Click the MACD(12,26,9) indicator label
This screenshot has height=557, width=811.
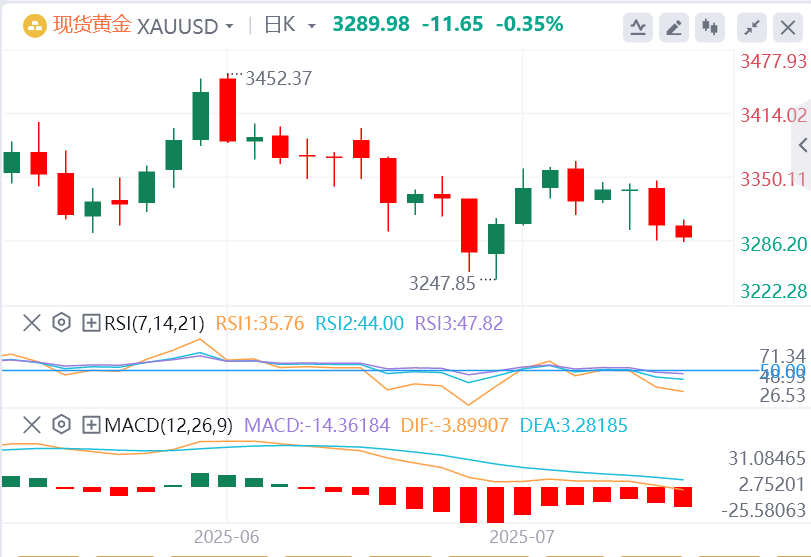tap(169, 425)
